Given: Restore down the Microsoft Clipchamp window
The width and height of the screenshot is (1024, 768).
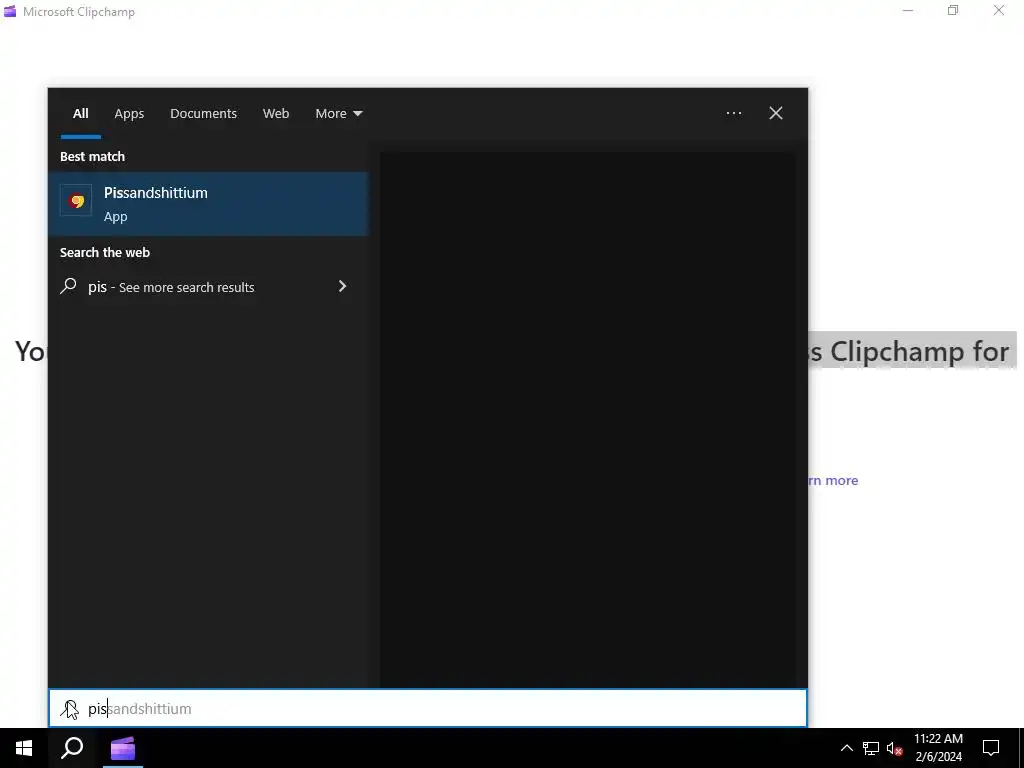Looking at the screenshot, I should click(x=953, y=10).
